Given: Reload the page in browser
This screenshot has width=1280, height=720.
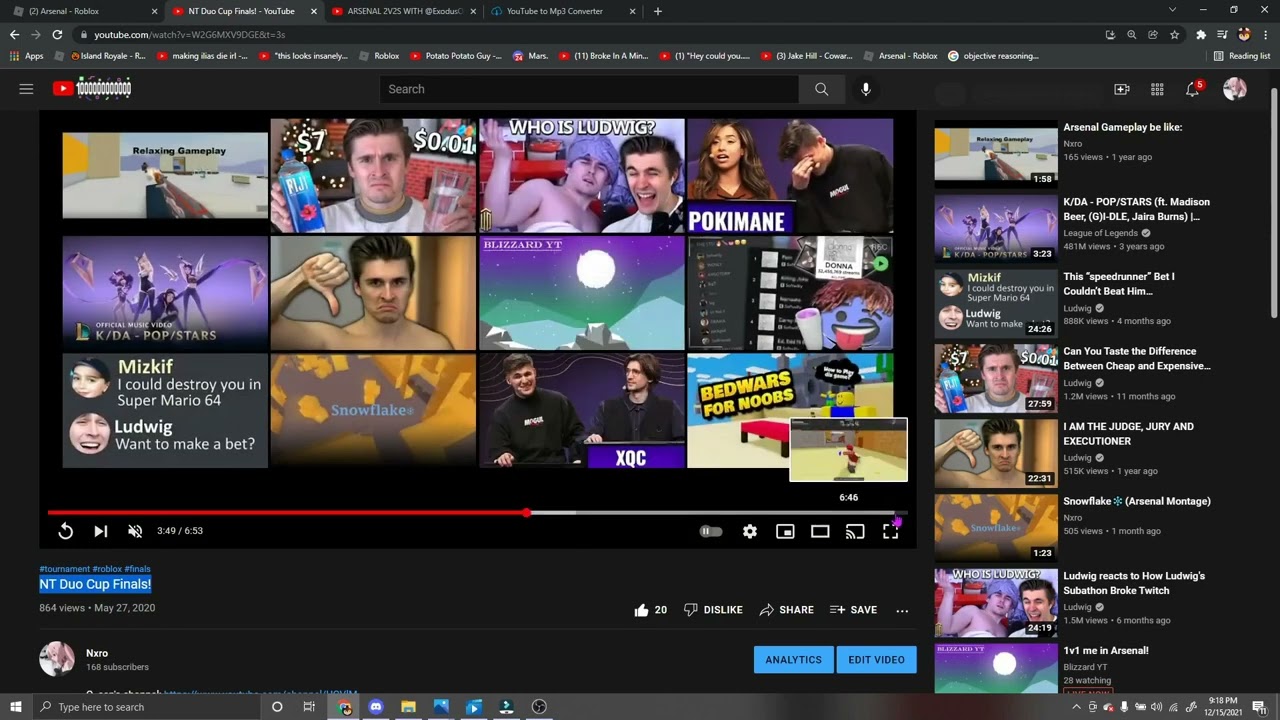Looking at the screenshot, I should click(x=57, y=34).
